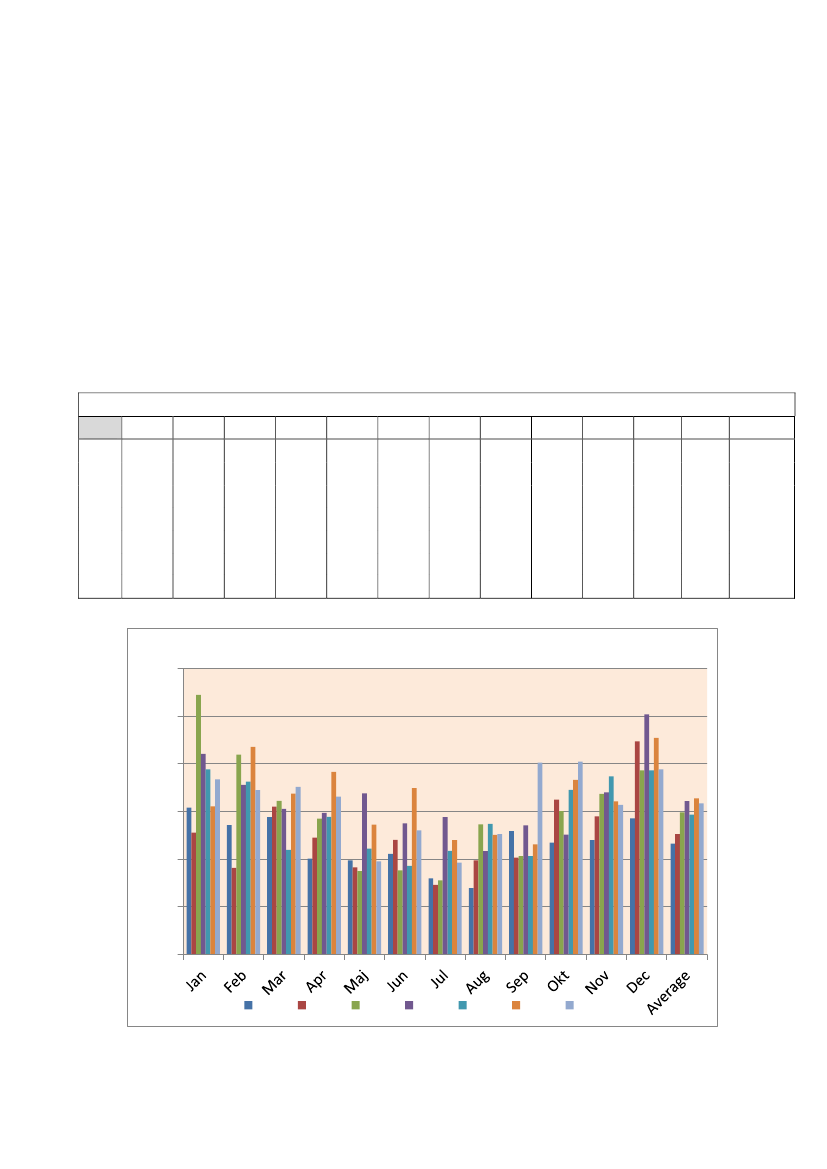Click the red legend swatch
Screen dimensions: 827x1169
tap(302, 1005)
